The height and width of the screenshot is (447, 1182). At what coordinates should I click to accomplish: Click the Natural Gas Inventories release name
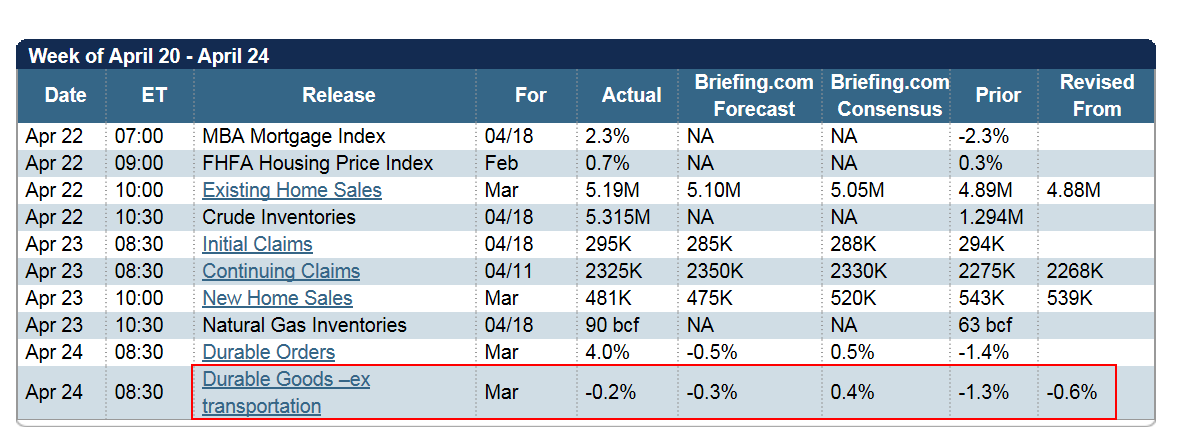(x=305, y=325)
